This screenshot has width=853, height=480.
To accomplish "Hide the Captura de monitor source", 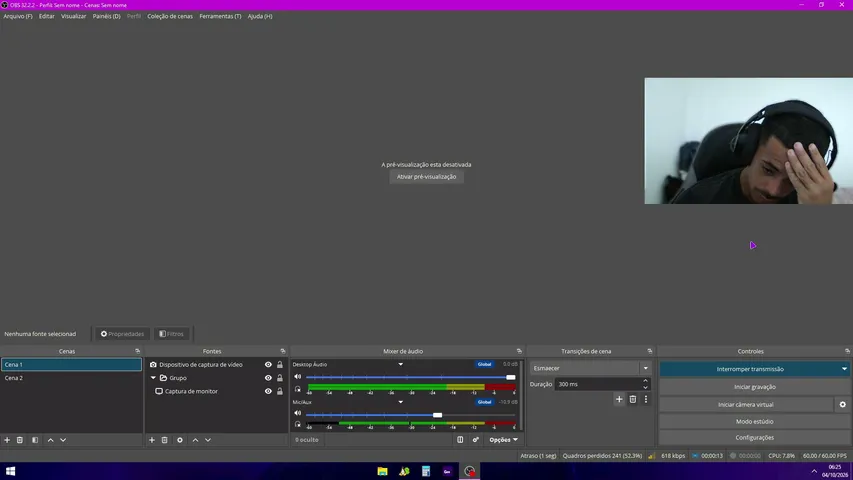I will (268, 391).
